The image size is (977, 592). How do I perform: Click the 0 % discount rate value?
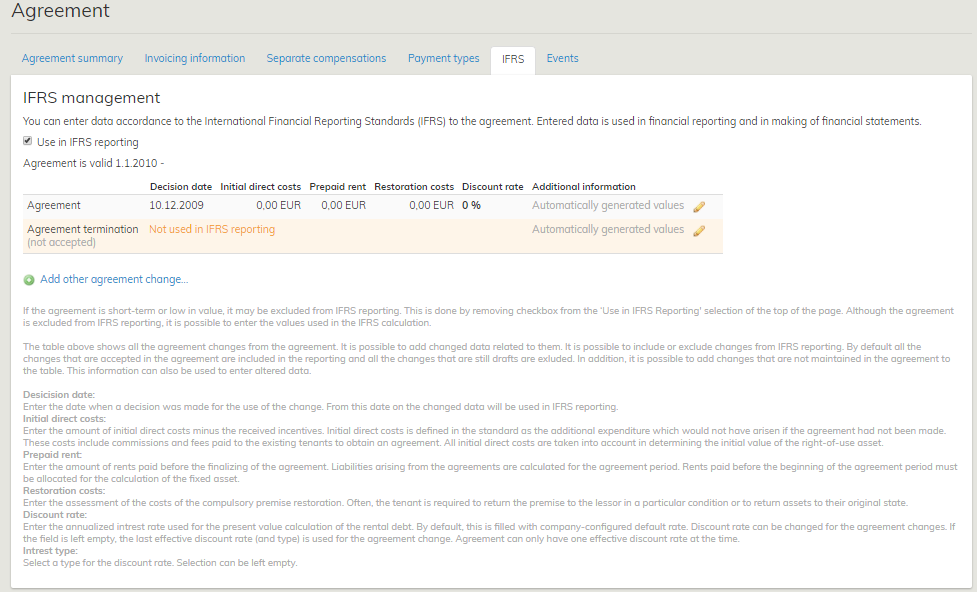[471, 206]
